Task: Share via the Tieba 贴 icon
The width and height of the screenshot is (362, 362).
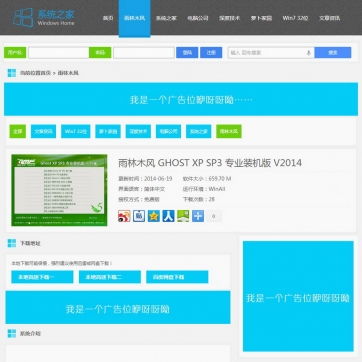Action: (139, 216)
